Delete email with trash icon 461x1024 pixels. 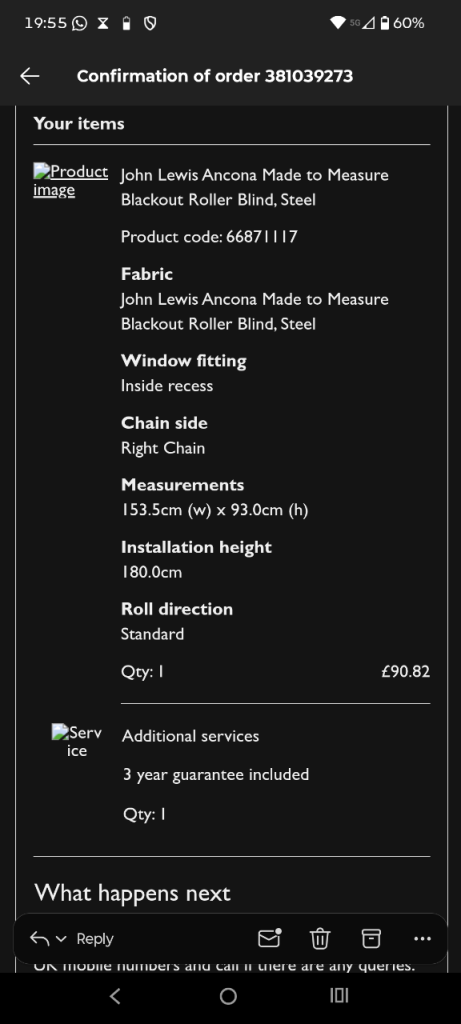pyautogui.click(x=319, y=939)
